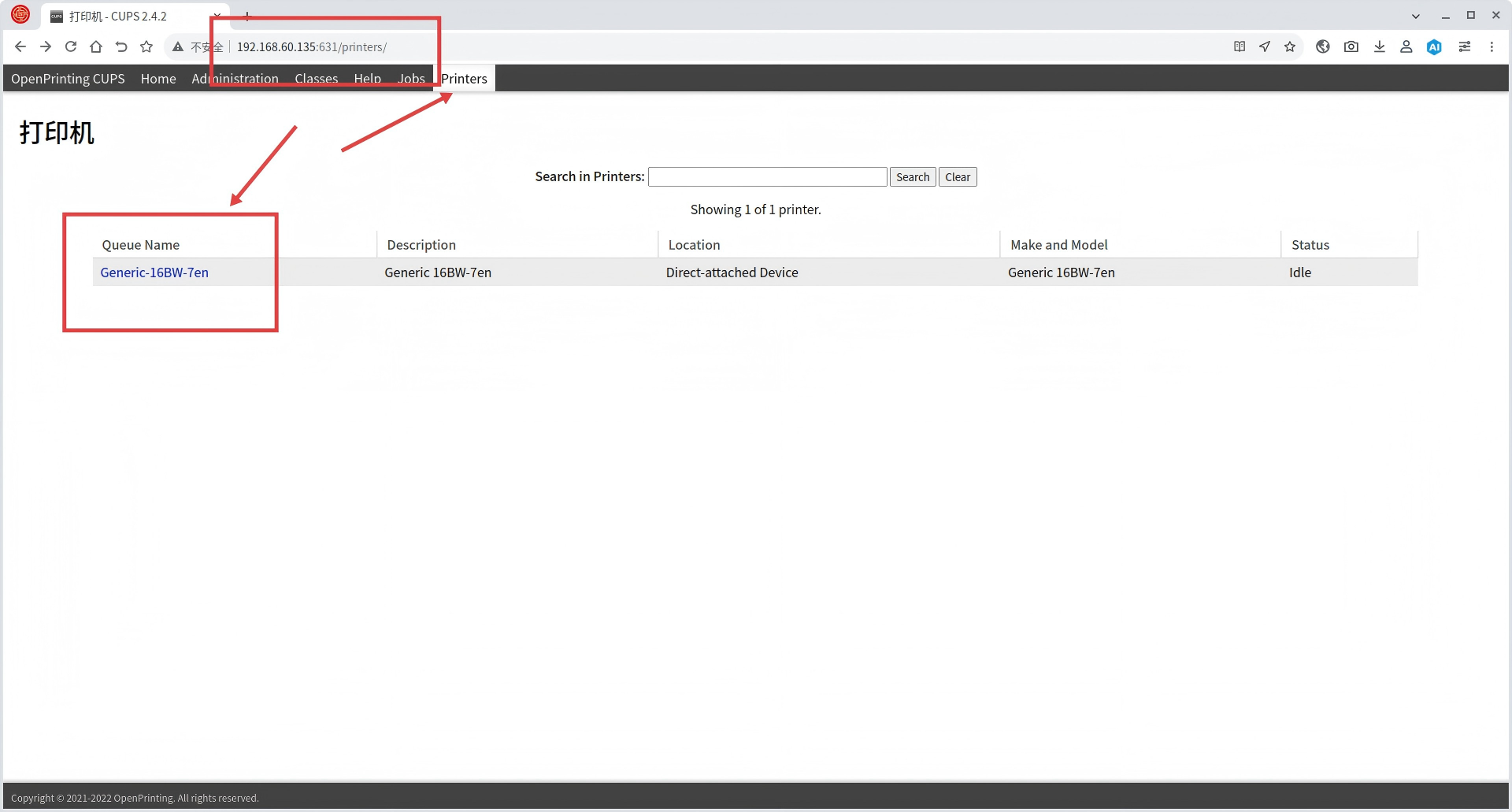Open the browser customize sliders icon
This screenshot has height=812, width=1512.
(x=1465, y=47)
